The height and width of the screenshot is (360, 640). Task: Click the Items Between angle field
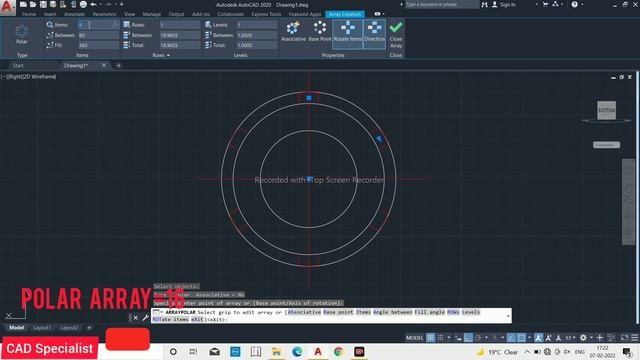[x=98, y=35]
